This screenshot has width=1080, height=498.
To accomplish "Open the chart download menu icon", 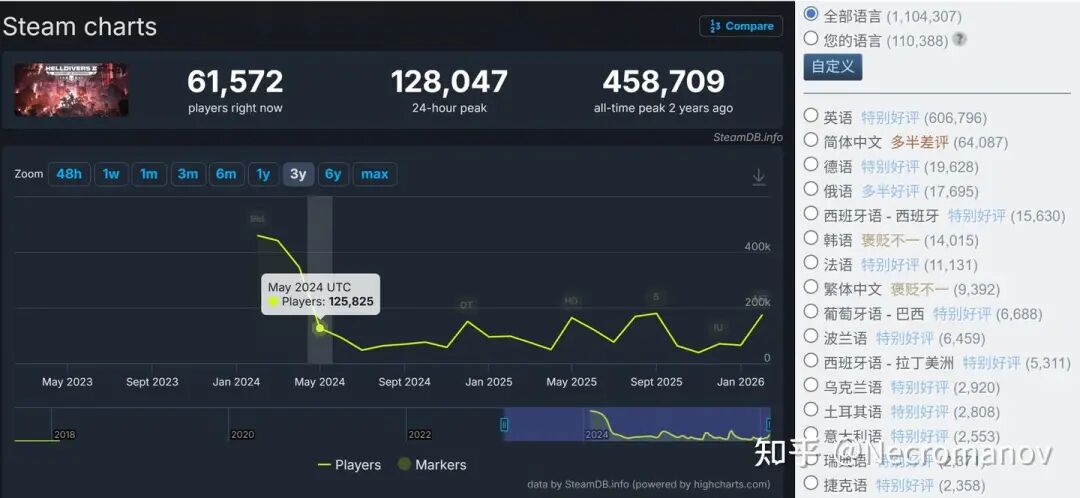I will coord(758,177).
